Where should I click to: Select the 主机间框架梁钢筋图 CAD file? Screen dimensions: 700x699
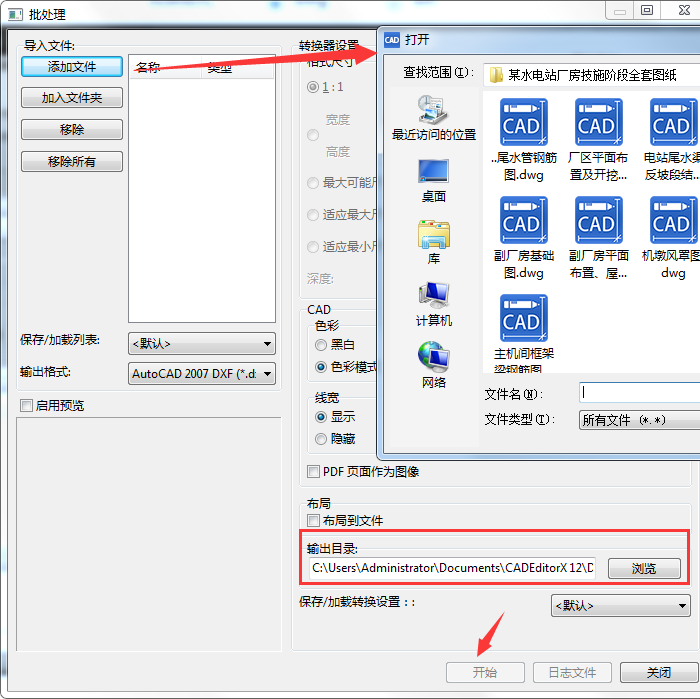523,318
